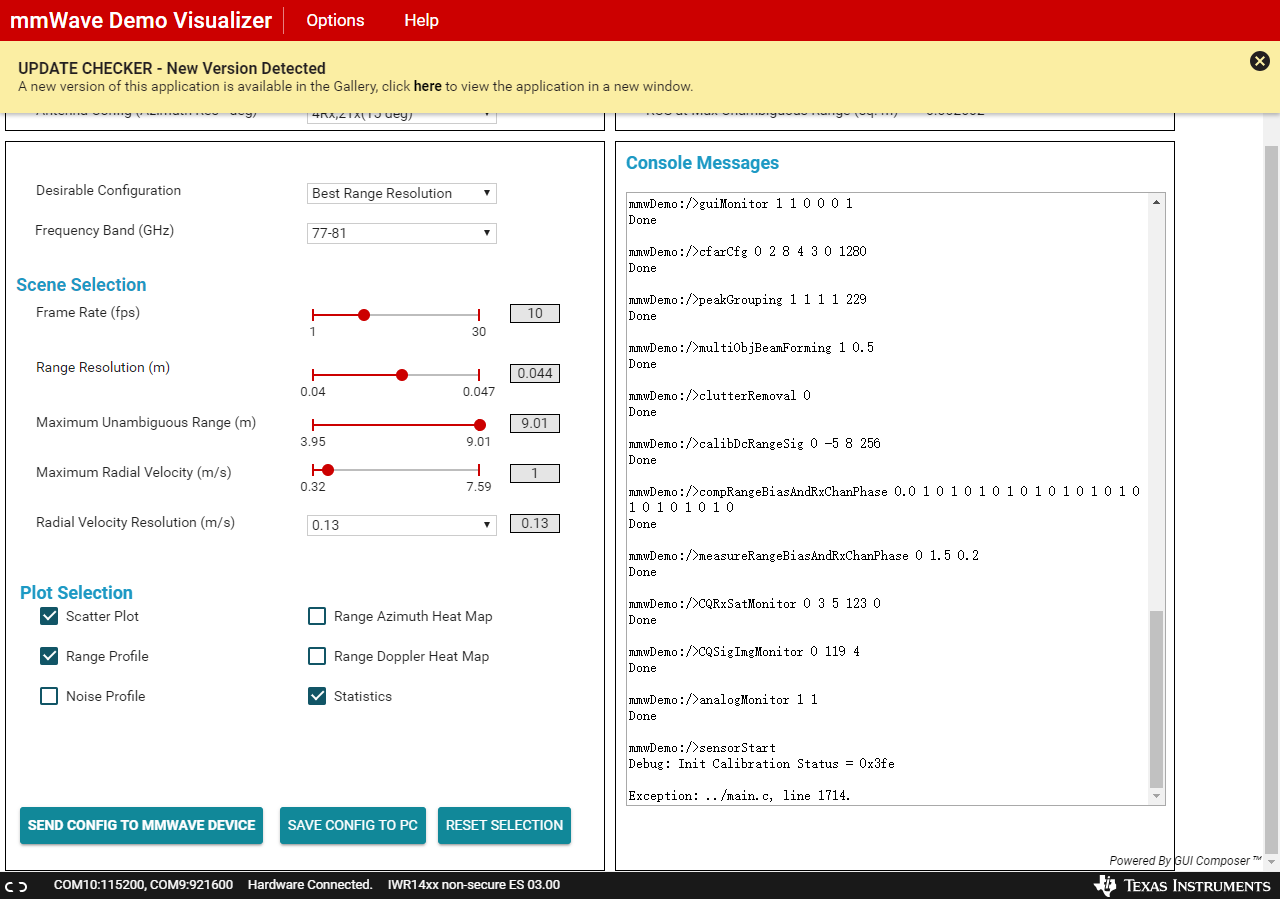Close the Update Checker notification banner
Image resolution: width=1280 pixels, height=899 pixels.
(x=1260, y=61)
